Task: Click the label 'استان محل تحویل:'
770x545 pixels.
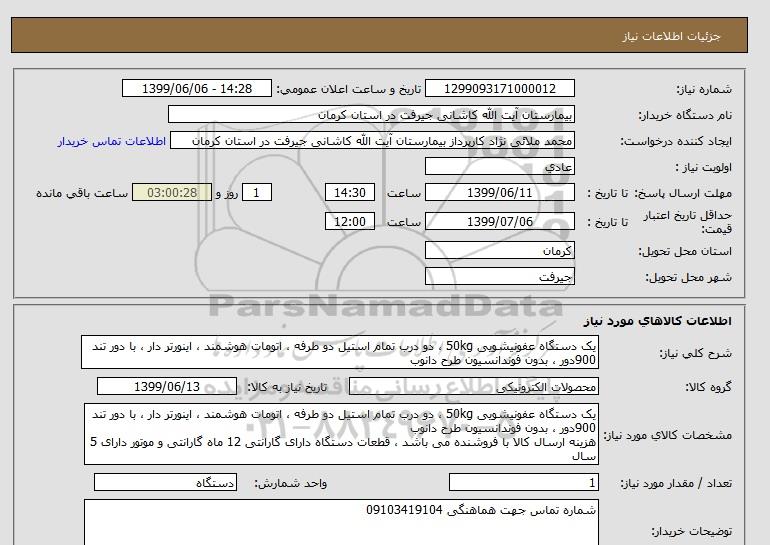Action: (685, 251)
